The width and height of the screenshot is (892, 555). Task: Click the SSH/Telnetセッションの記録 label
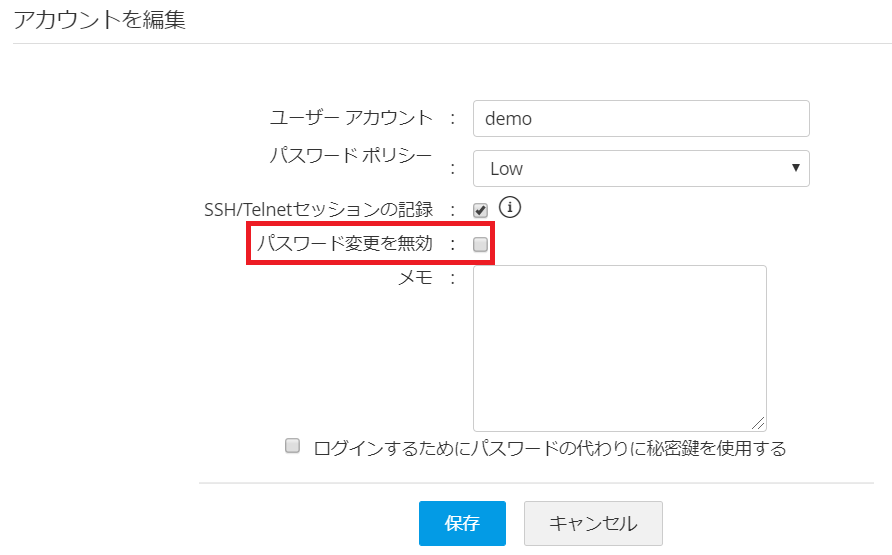318,210
